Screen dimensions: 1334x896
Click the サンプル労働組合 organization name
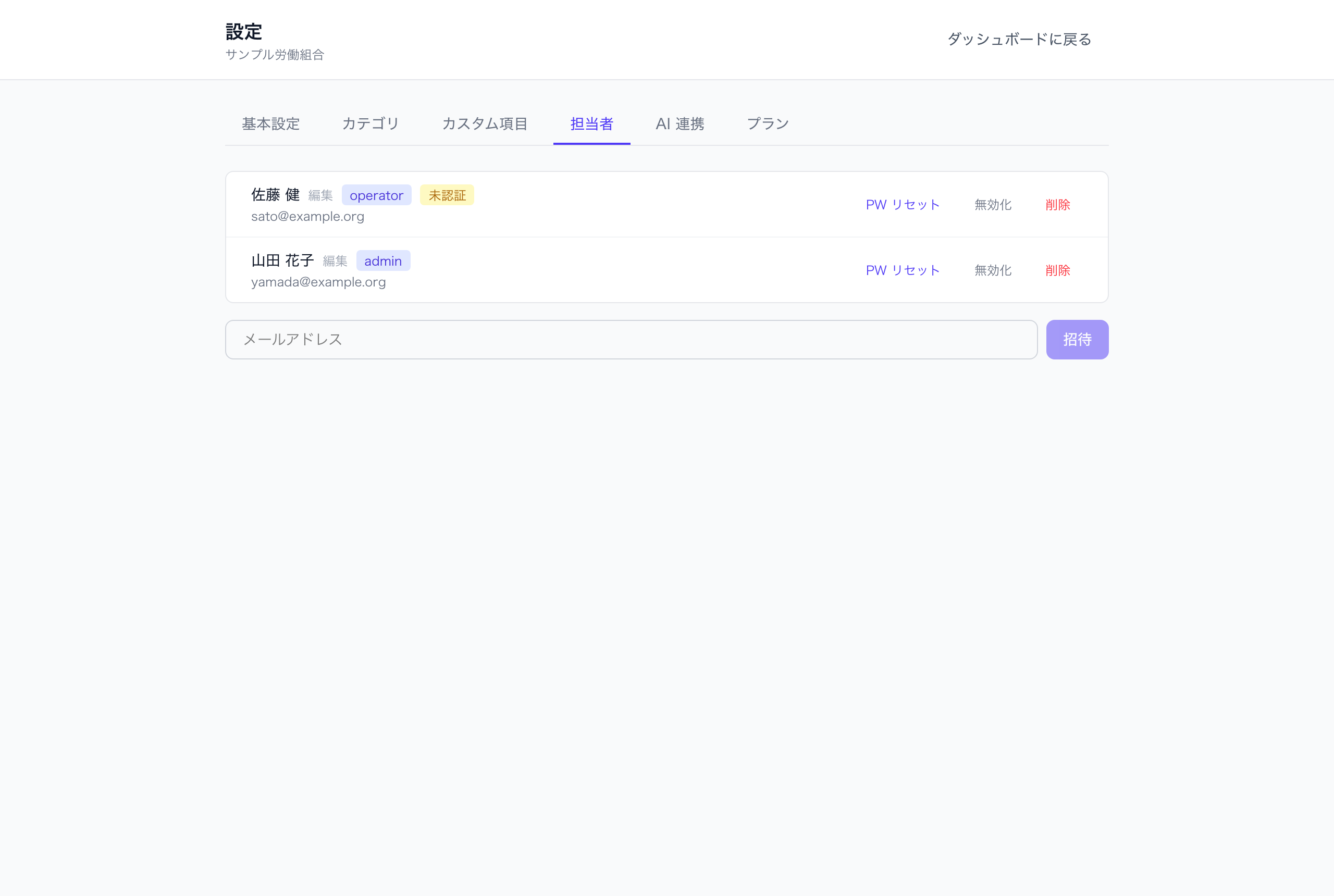click(274, 55)
